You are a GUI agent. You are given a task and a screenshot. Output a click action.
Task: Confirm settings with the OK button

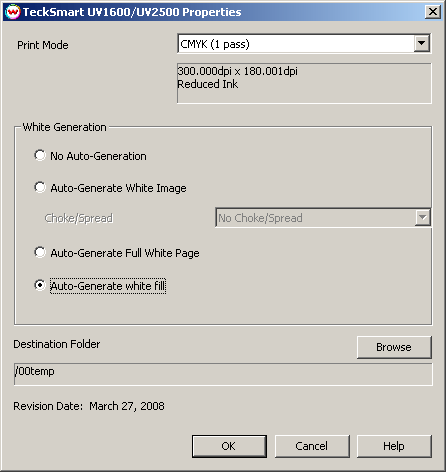[229, 446]
